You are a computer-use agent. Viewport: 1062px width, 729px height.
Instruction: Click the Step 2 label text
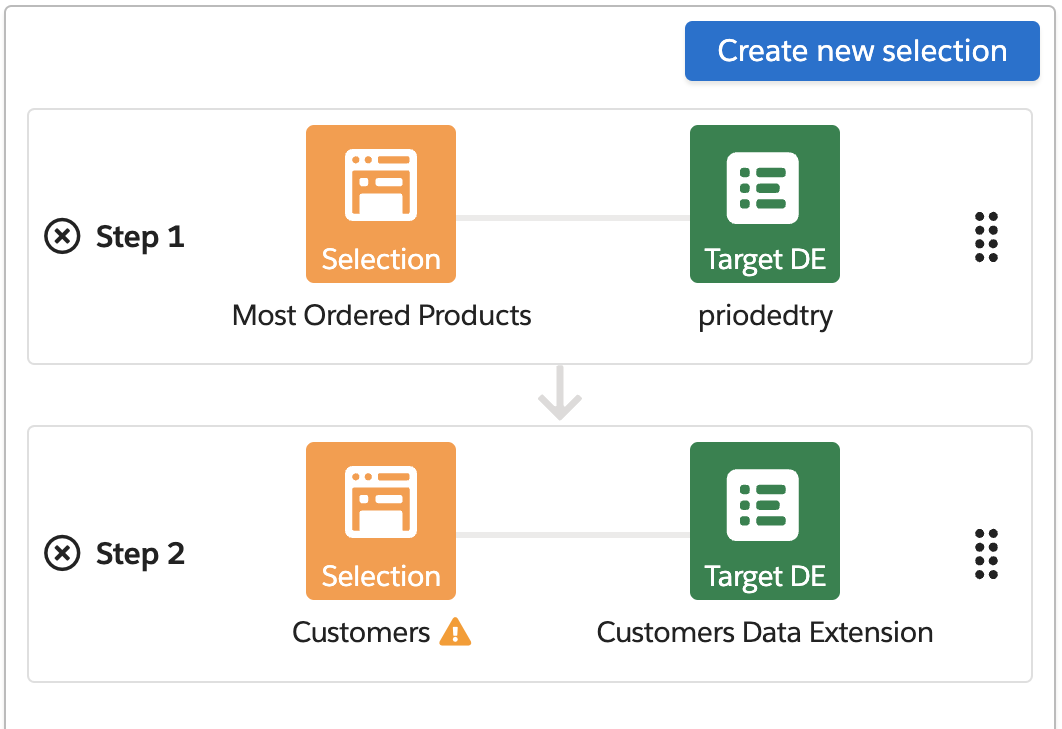tap(140, 553)
